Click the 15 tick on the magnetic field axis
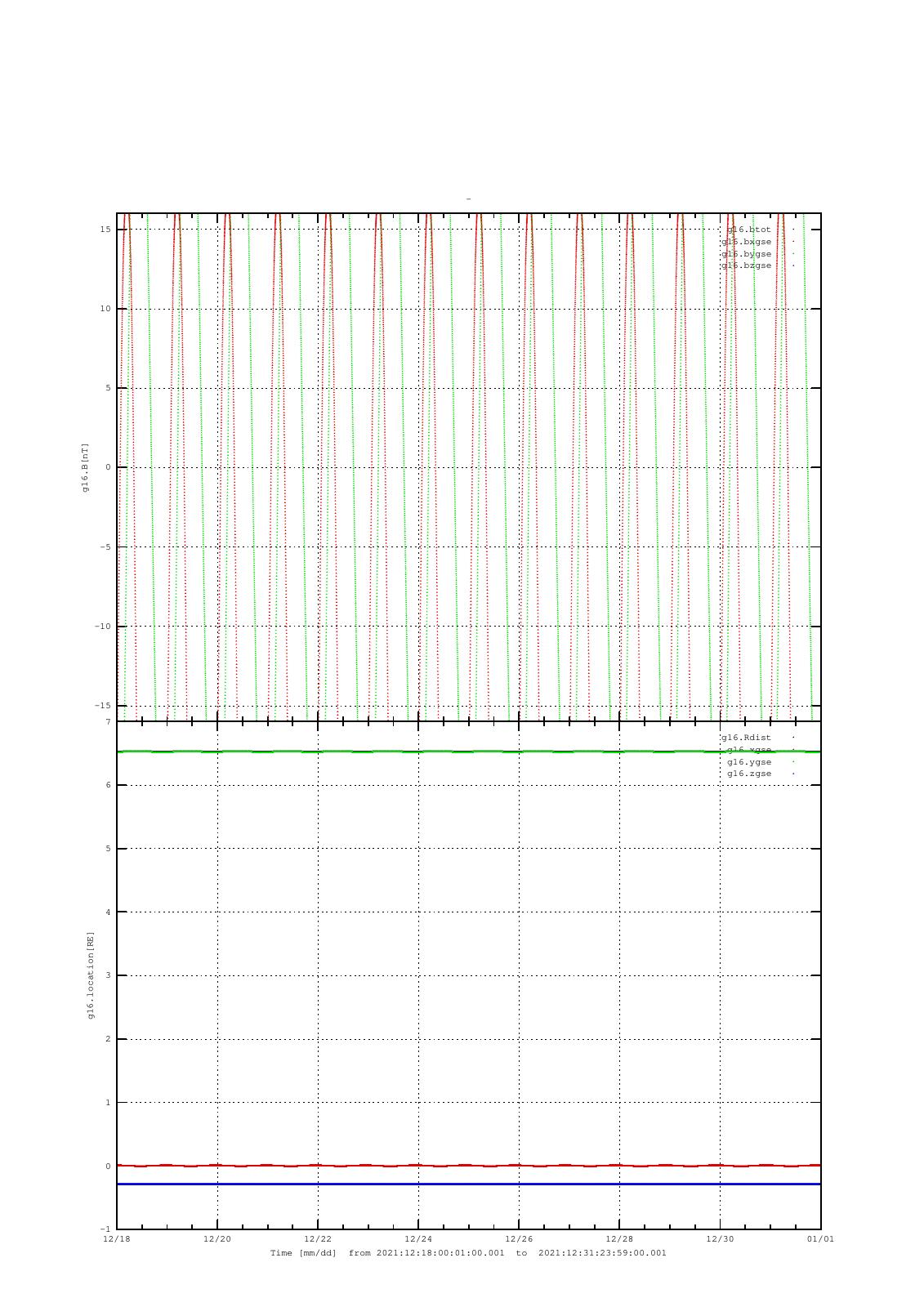Image resolution: width=924 pixels, height=1307 pixels. coord(105,230)
